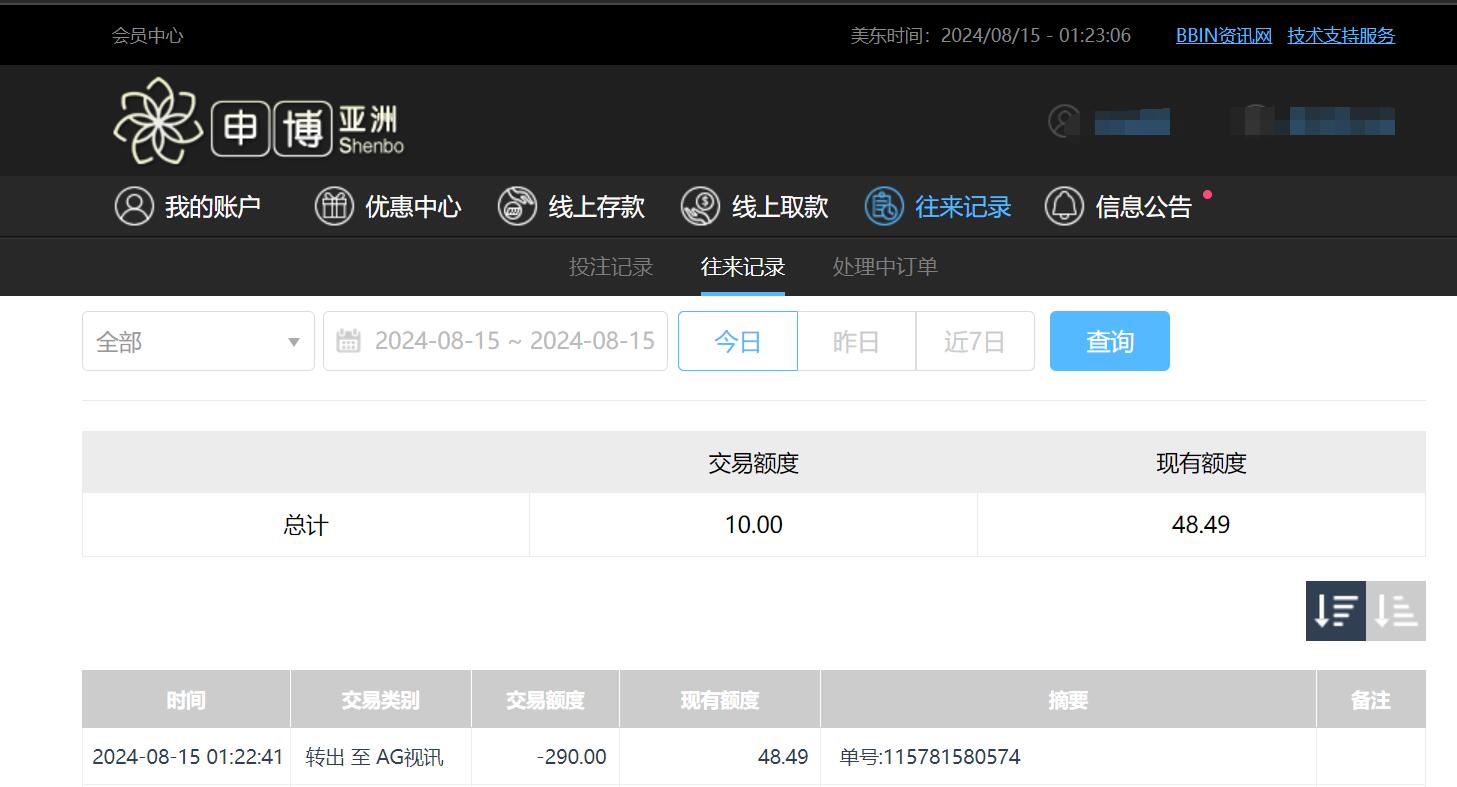Select the ascending sort icon
Screen dimensions: 1457x787
click(x=1397, y=610)
